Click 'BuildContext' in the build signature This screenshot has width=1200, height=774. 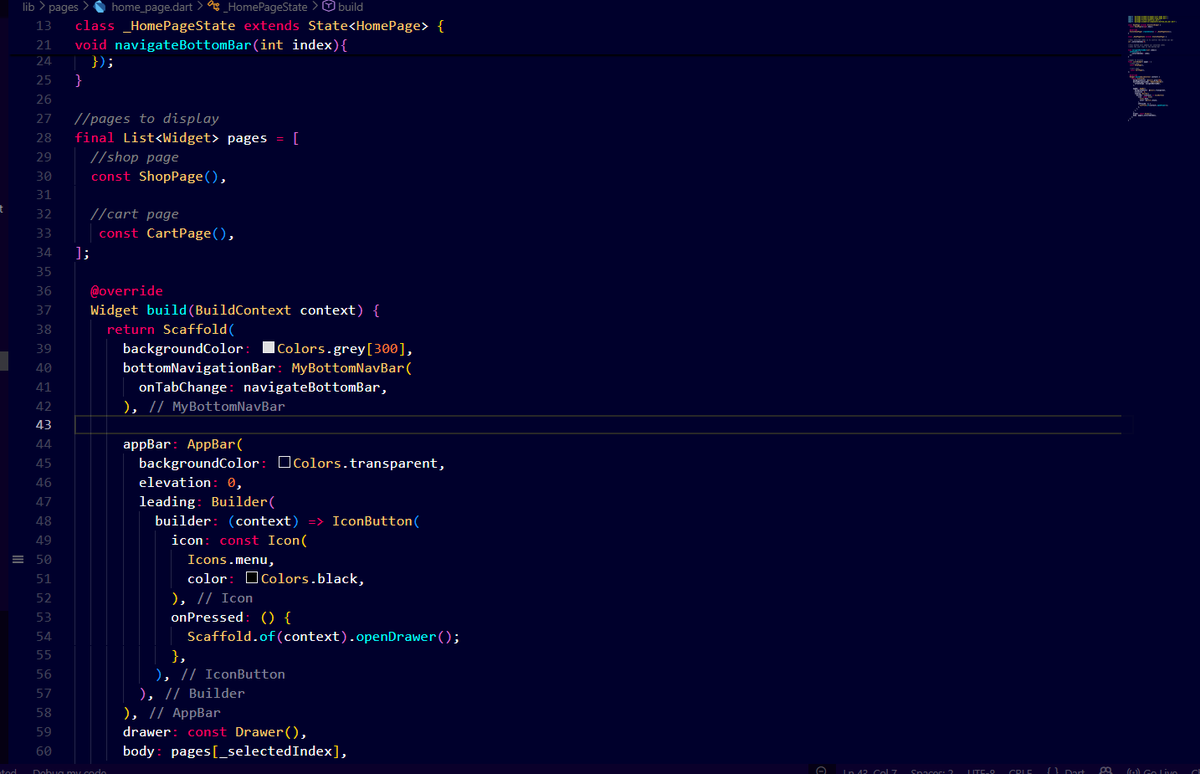tap(243, 310)
